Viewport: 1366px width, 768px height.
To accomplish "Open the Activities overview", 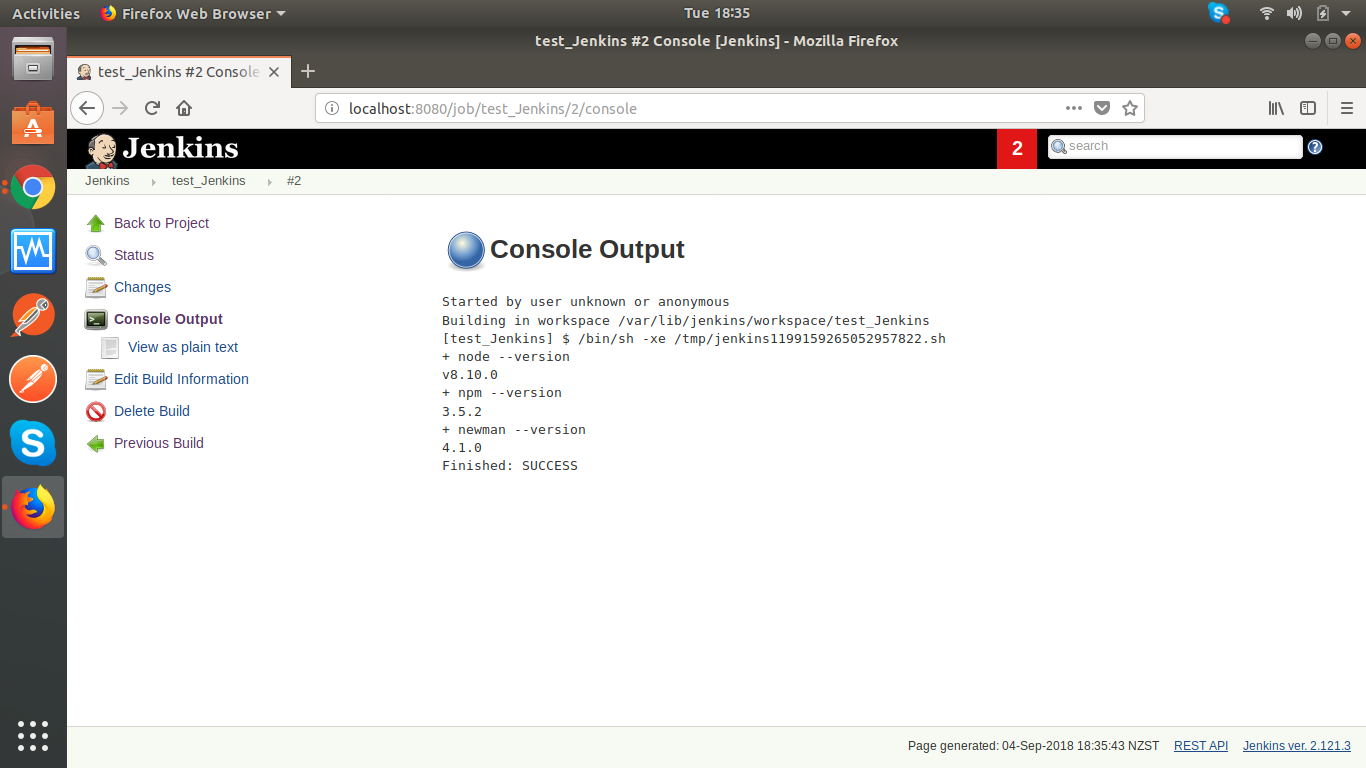I will pos(46,13).
